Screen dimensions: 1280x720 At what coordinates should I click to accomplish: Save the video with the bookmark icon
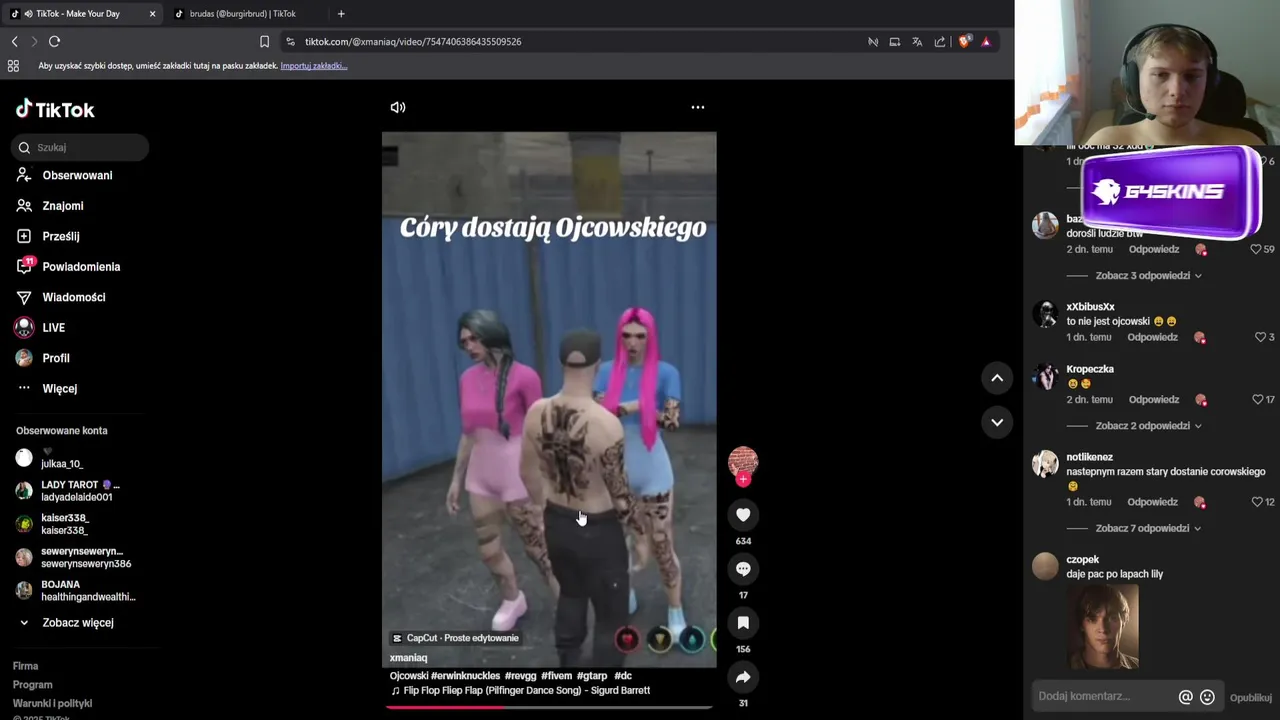pyautogui.click(x=743, y=623)
